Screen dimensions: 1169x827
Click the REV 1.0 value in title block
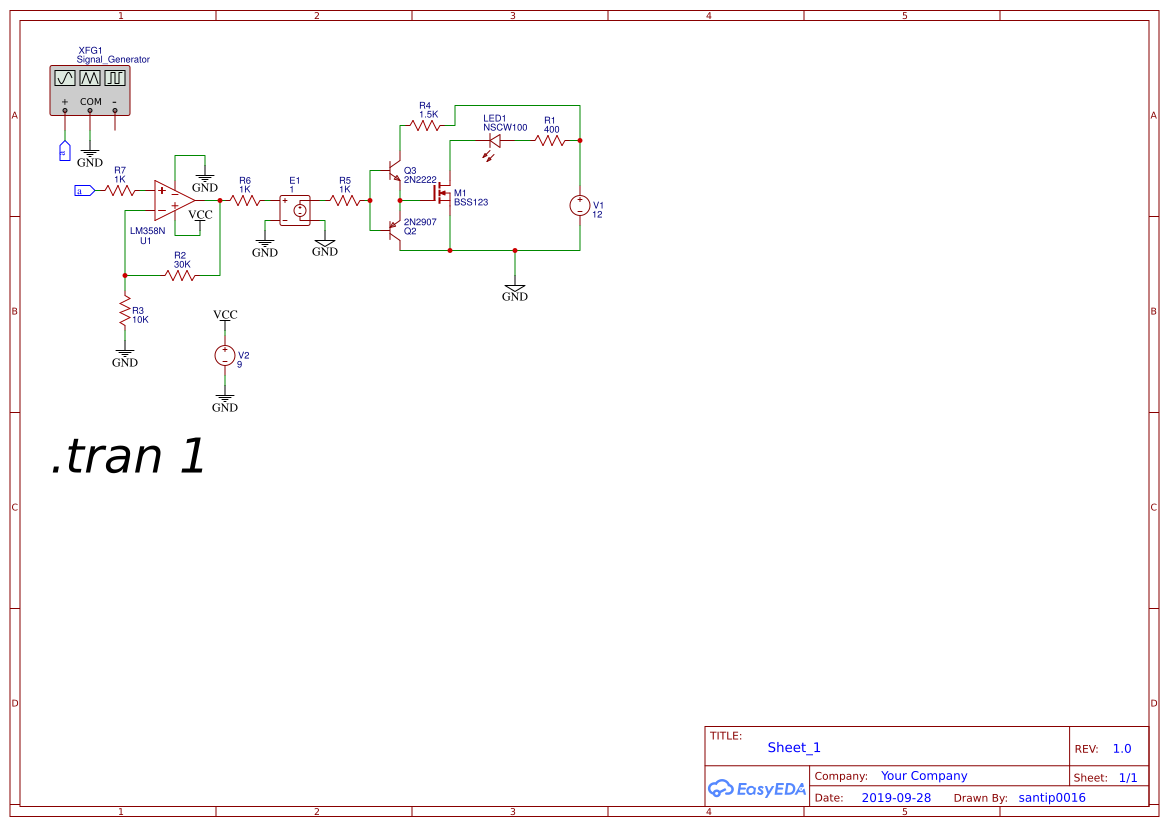point(1120,747)
